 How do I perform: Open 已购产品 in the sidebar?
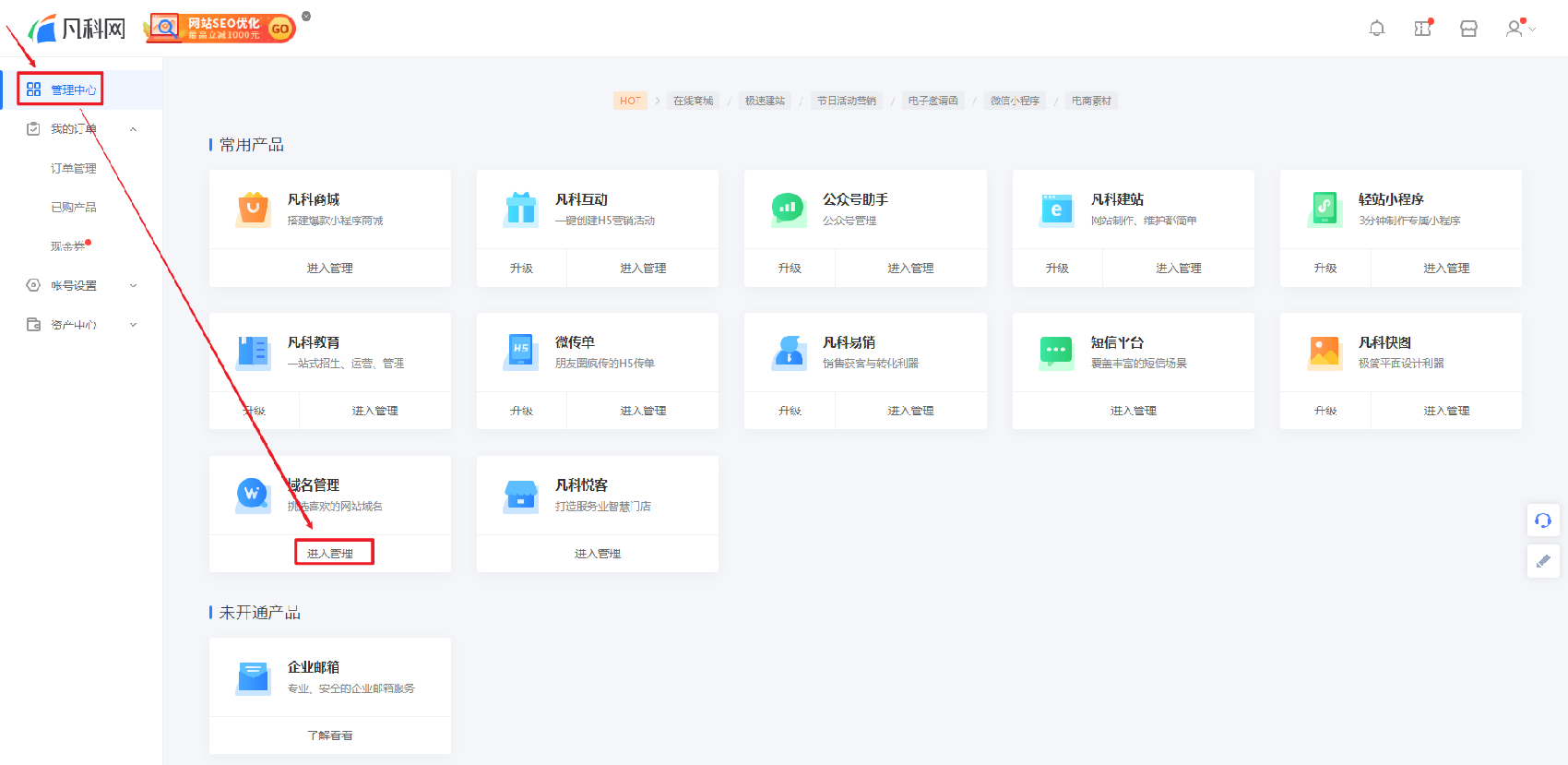[73, 207]
